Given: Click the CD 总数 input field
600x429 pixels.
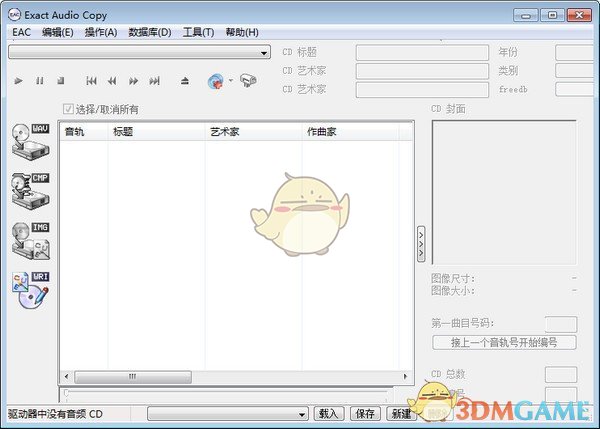Looking at the screenshot, I should 561,375.
